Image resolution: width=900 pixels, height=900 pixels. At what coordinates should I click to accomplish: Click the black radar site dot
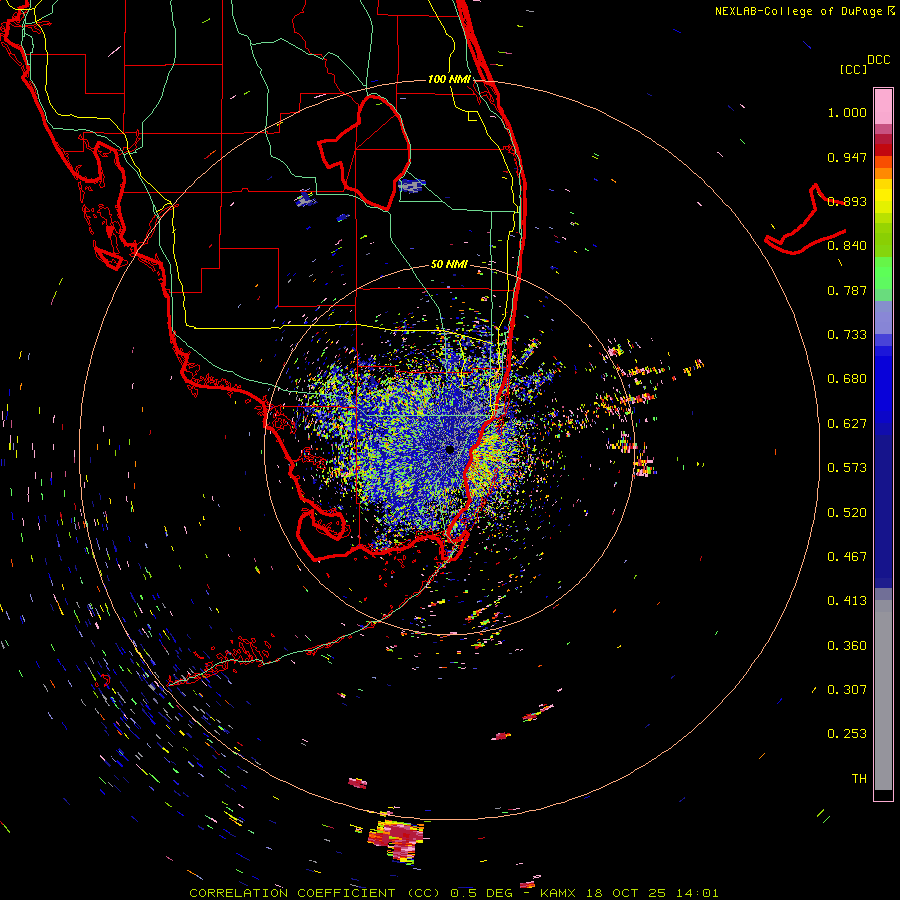click(450, 449)
